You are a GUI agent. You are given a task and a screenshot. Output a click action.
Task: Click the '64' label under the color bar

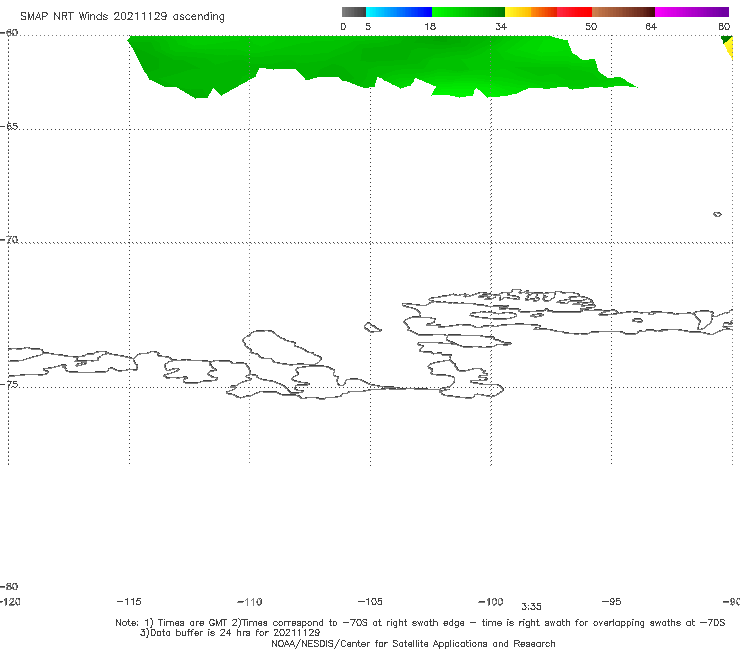(x=651, y=27)
